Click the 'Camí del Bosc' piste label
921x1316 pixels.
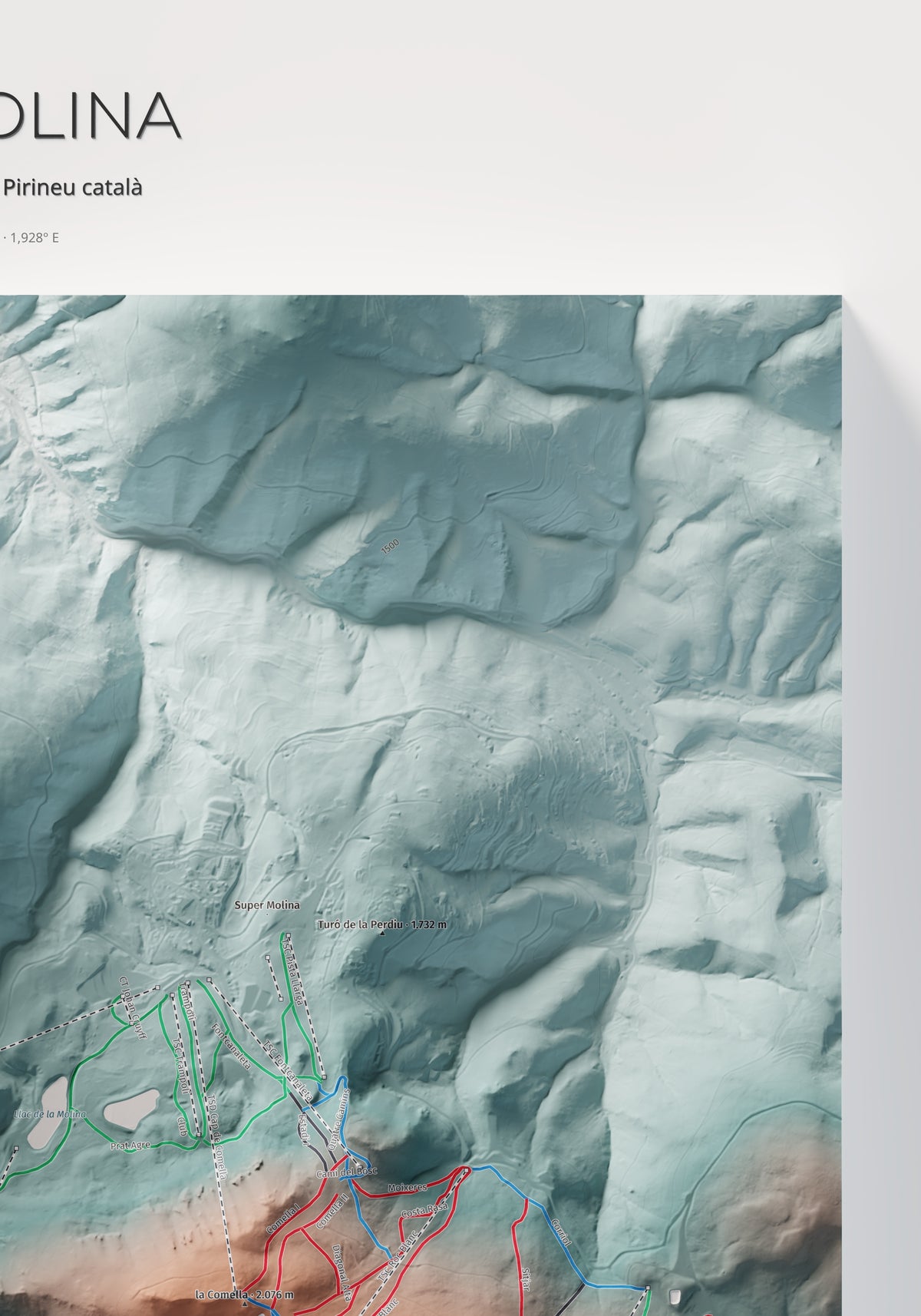(x=347, y=1172)
